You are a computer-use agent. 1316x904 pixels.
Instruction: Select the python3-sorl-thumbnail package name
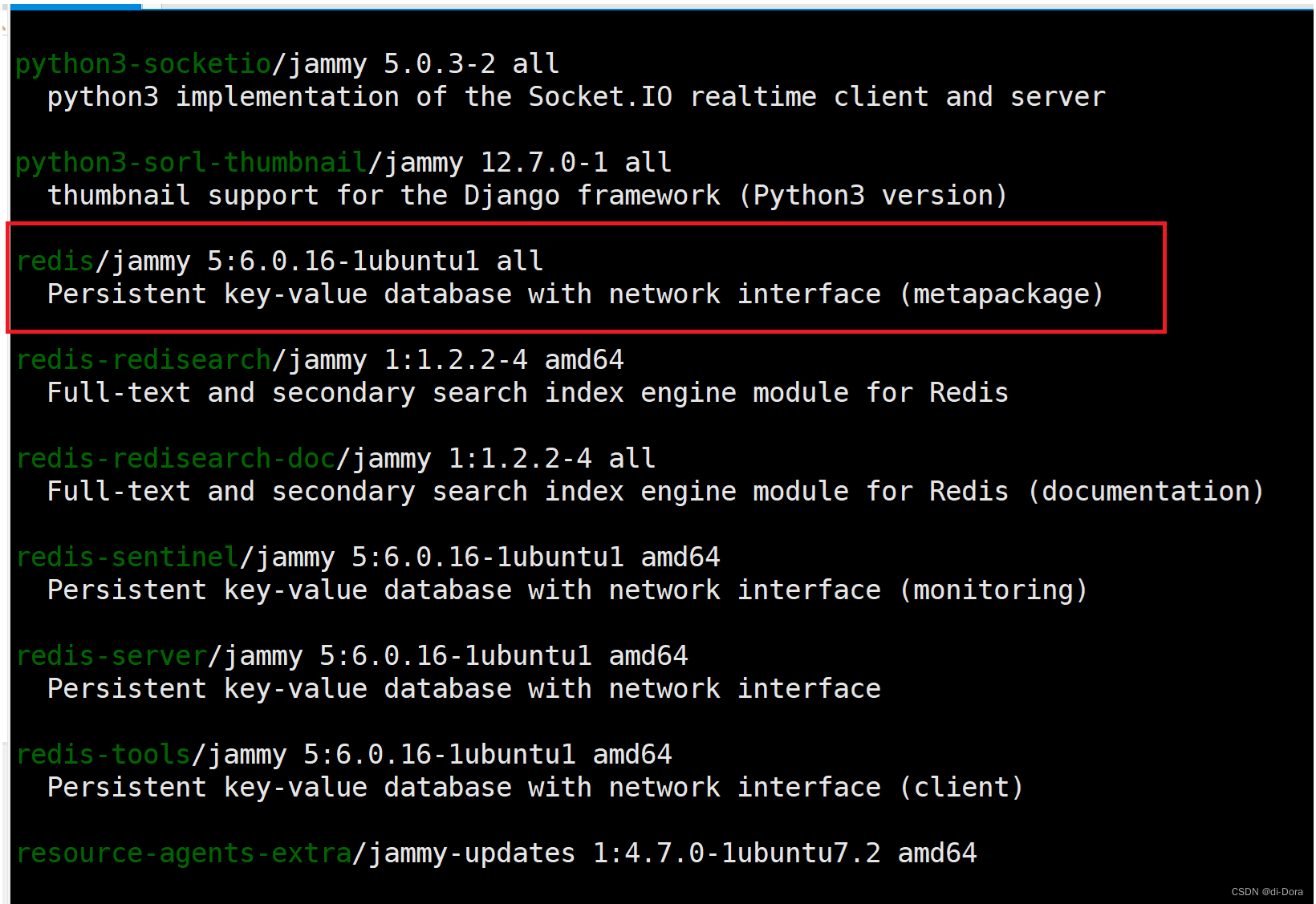tap(192, 163)
